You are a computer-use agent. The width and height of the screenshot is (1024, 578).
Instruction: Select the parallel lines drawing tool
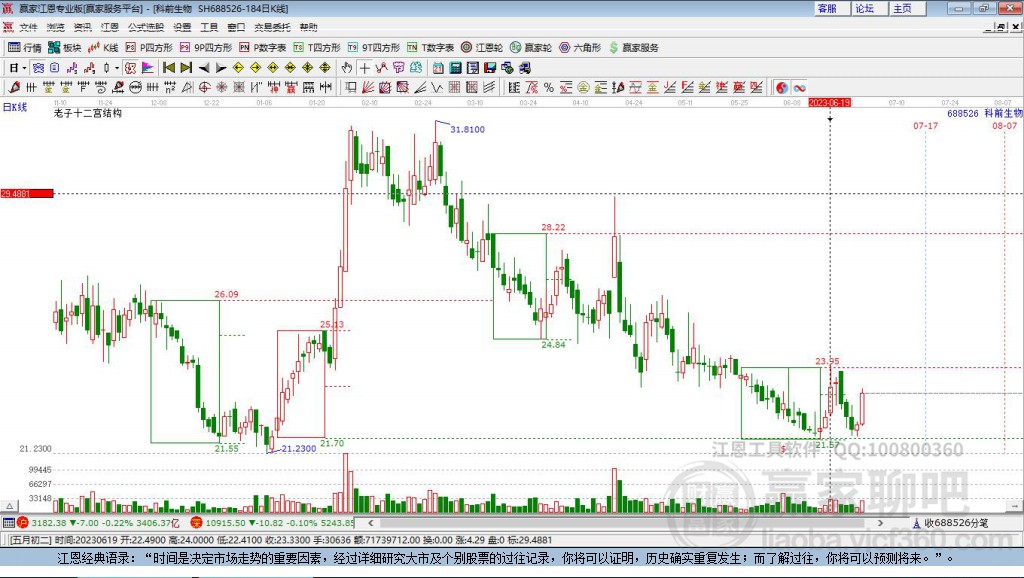[x=489, y=88]
